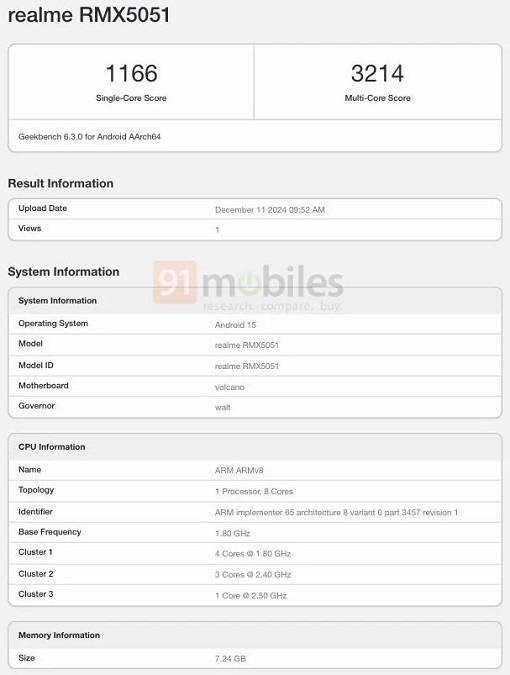The image size is (510, 675).
Task: Click the Memory Information table header
Action: click(x=255, y=635)
